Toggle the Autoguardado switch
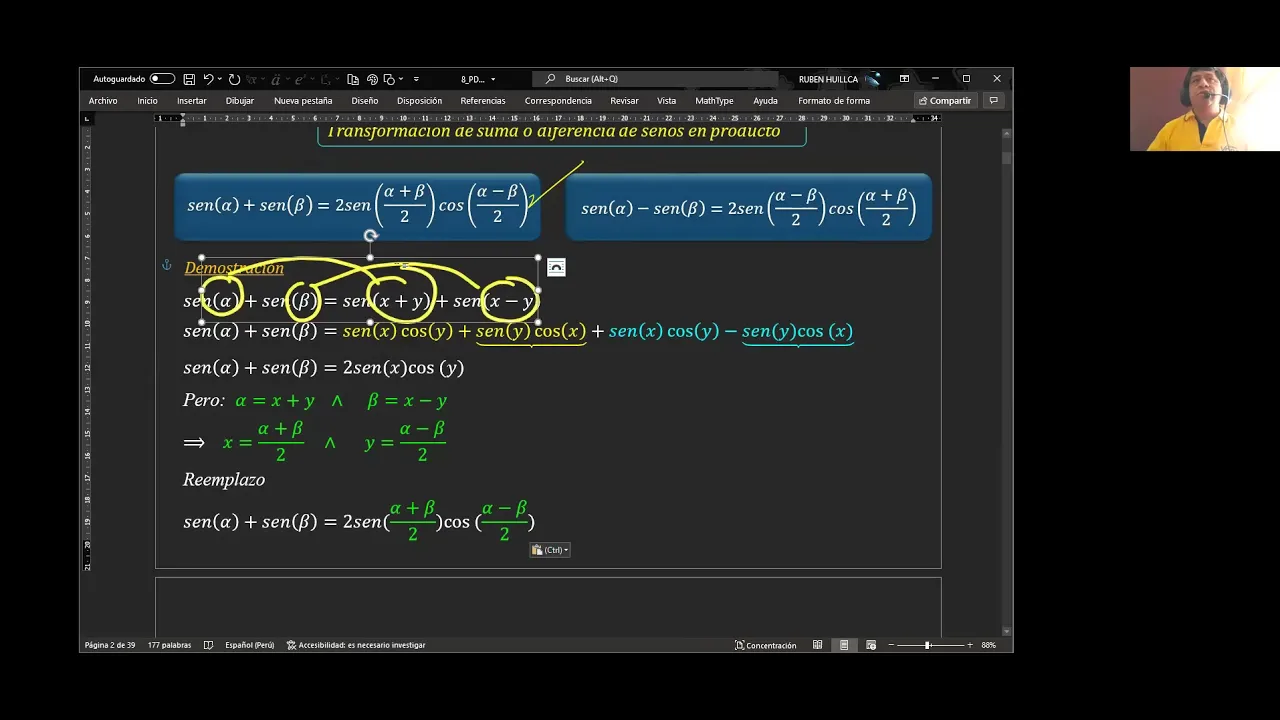 (x=162, y=79)
